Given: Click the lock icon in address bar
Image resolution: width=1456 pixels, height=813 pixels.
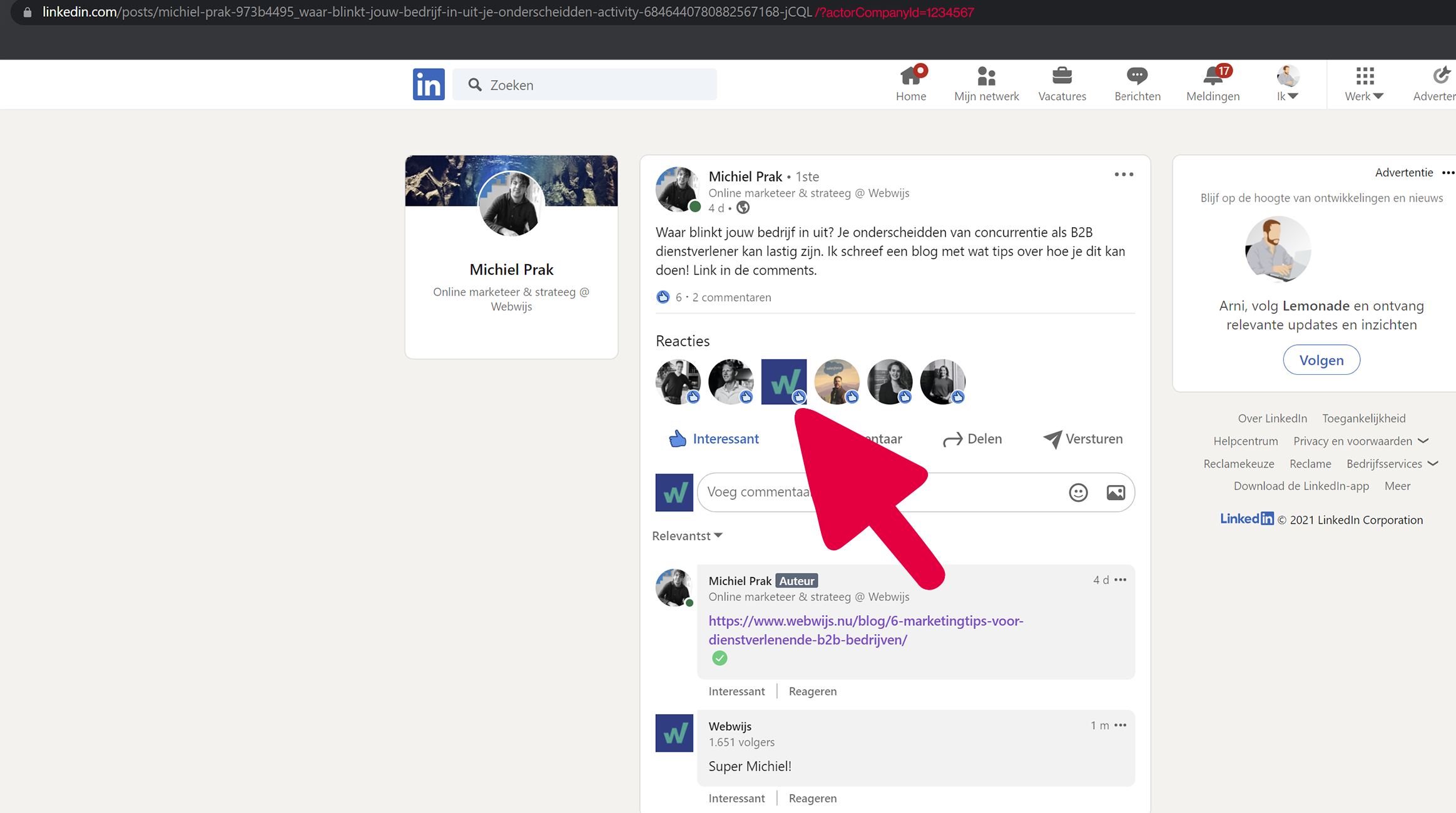Looking at the screenshot, I should 27,13.
